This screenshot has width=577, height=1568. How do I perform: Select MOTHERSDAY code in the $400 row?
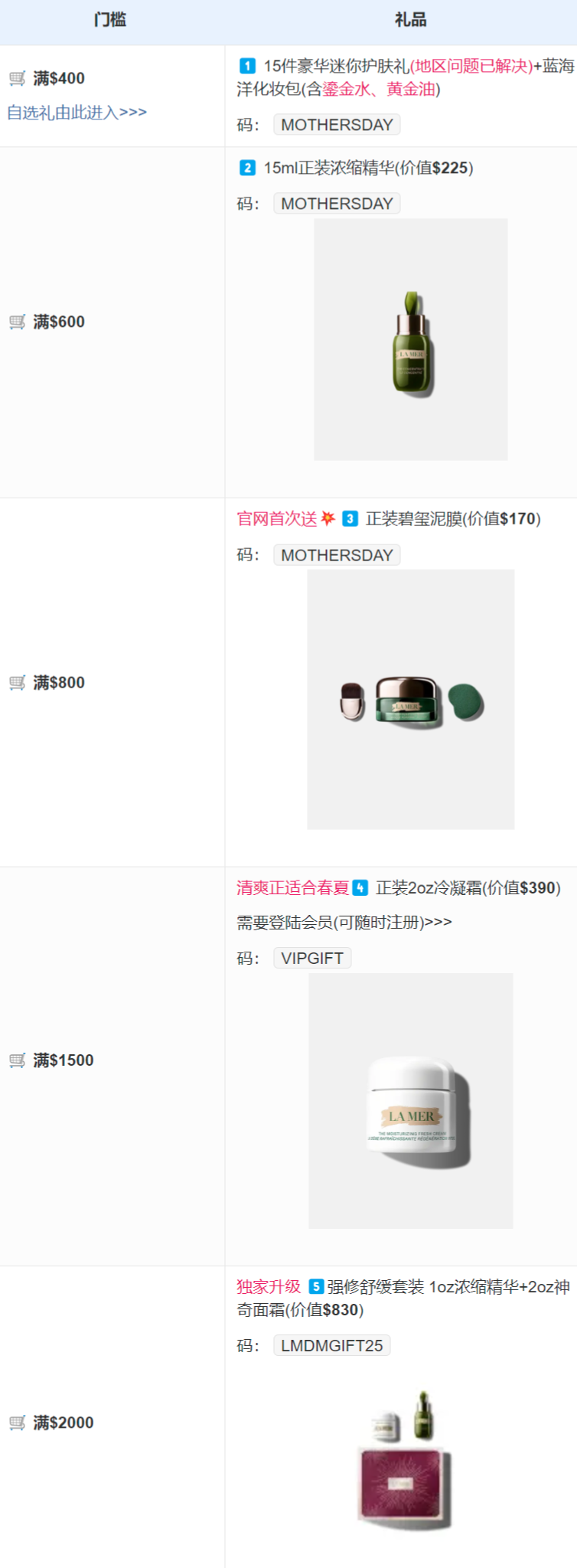[x=337, y=125]
